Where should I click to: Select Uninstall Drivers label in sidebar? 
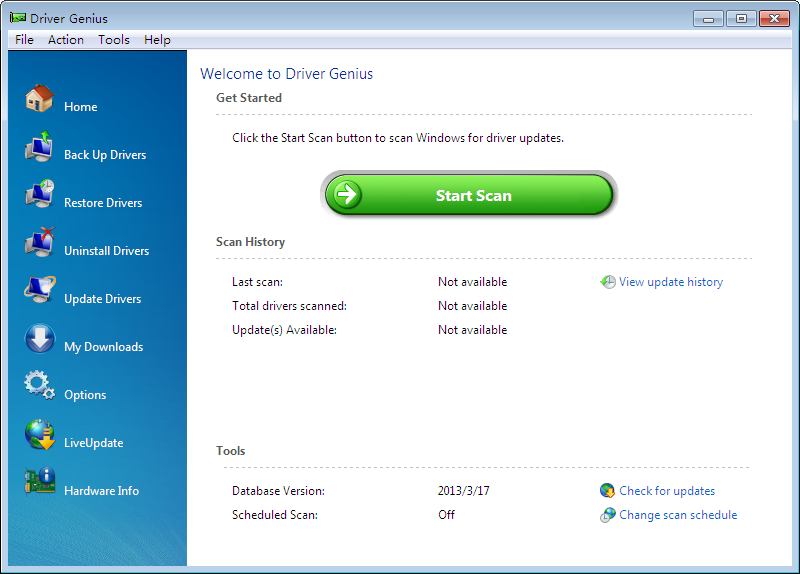(x=107, y=251)
